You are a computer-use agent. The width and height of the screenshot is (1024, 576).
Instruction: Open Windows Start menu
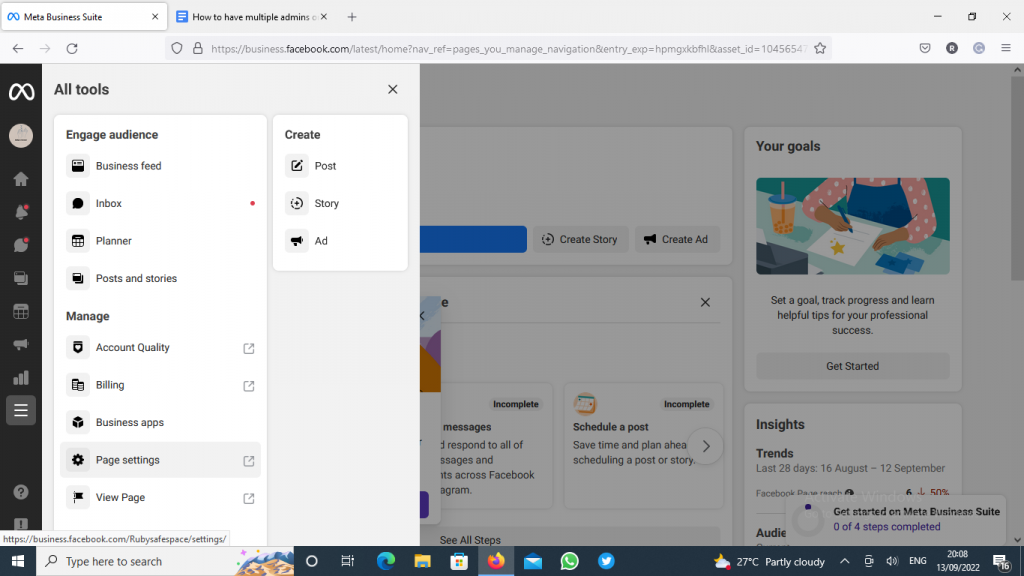18,561
